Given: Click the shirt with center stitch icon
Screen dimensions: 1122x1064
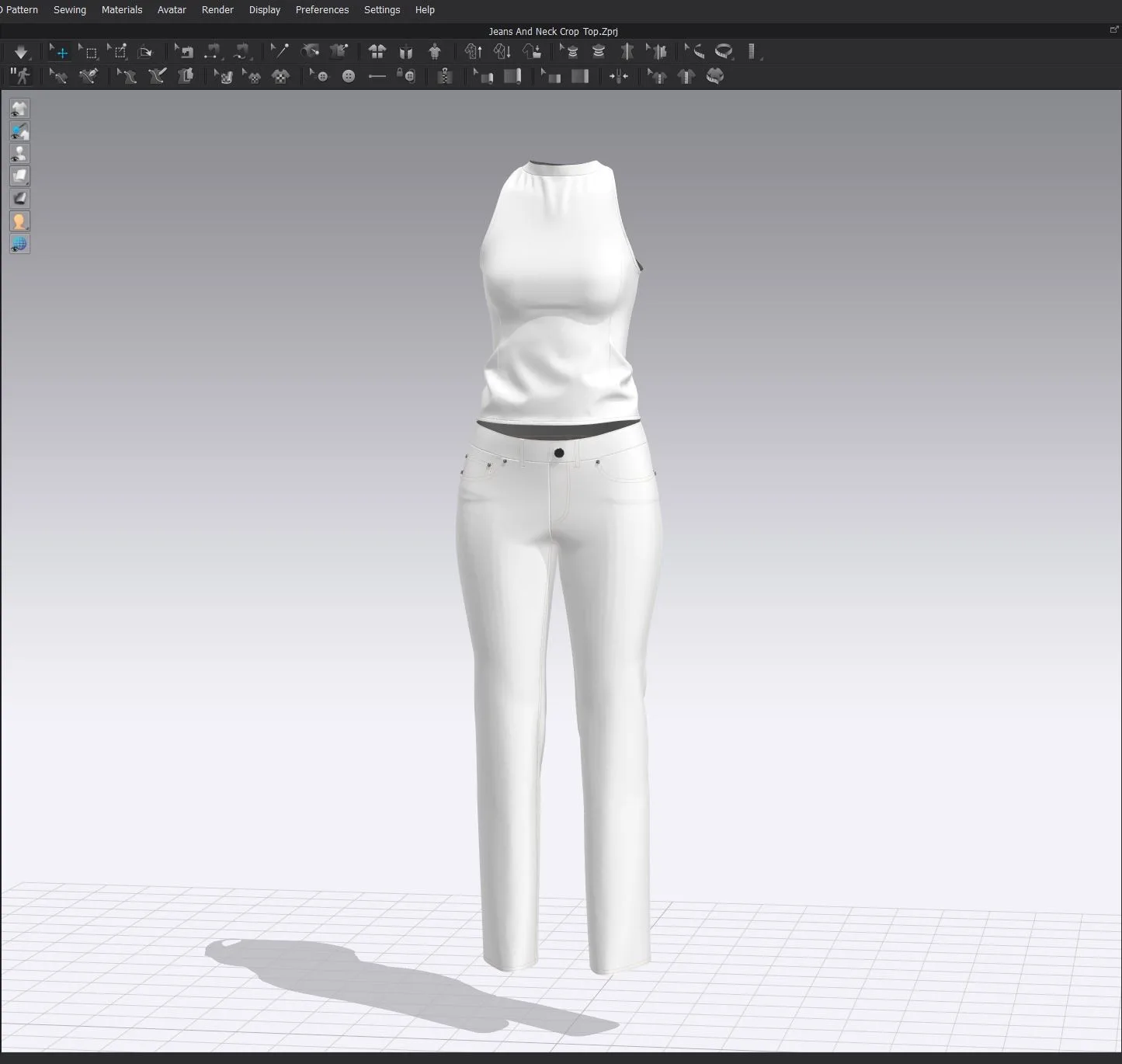Looking at the screenshot, I should pyautogui.click(x=686, y=76).
